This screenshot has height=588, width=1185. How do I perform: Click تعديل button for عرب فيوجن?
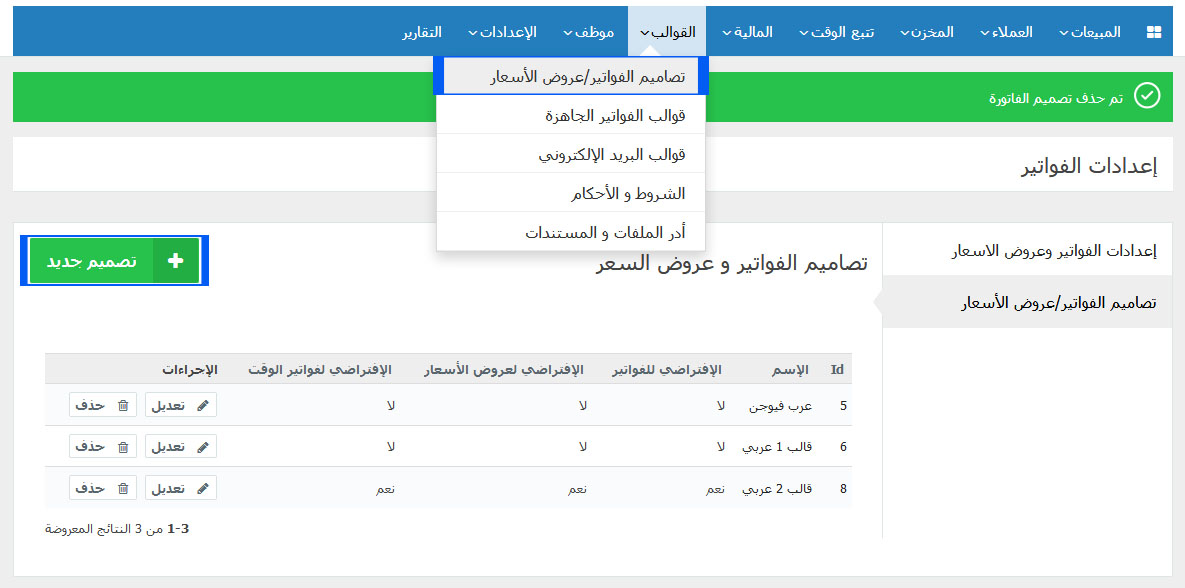click(x=181, y=405)
